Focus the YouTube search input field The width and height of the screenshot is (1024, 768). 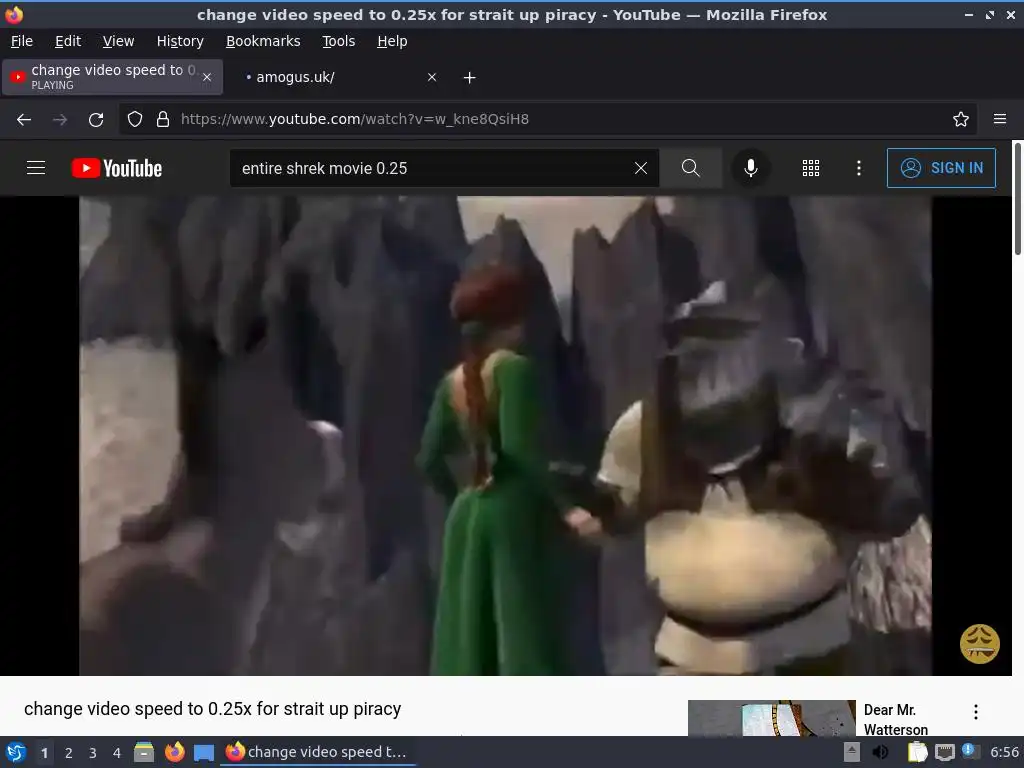coord(431,168)
